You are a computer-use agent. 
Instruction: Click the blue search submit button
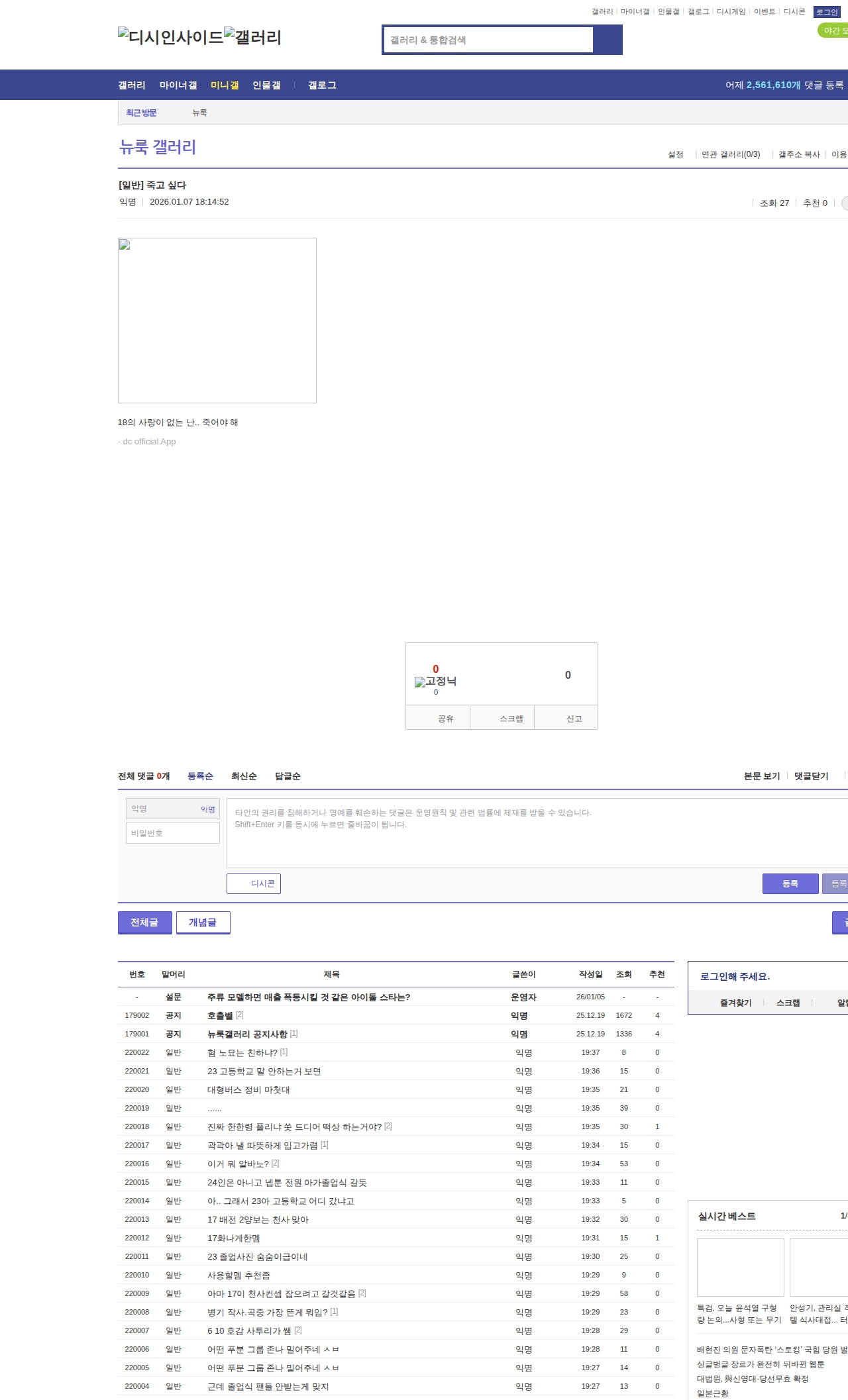pos(608,40)
